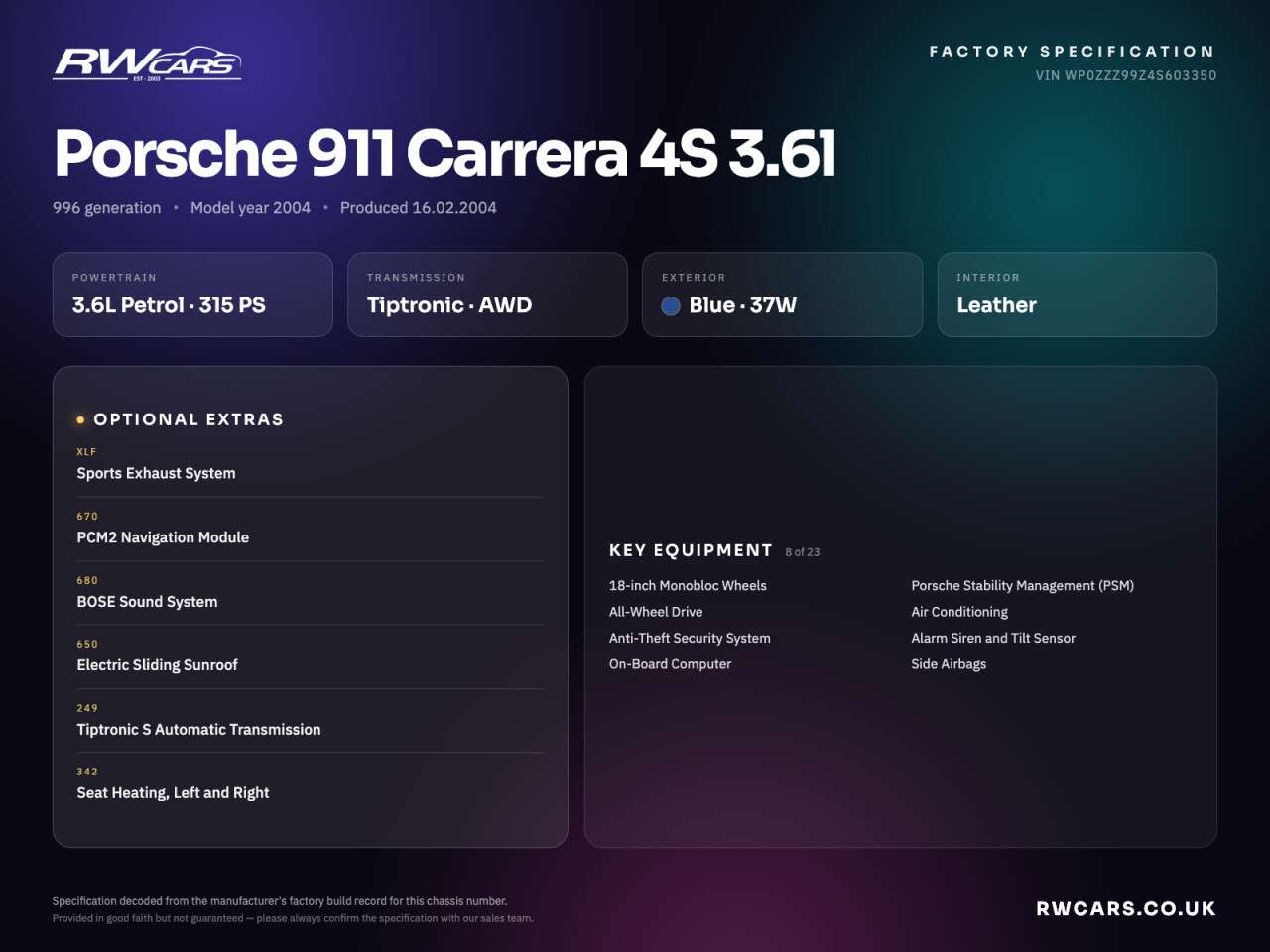1270x952 pixels.
Task: Click the blue exterior colour swatch
Action: (671, 305)
